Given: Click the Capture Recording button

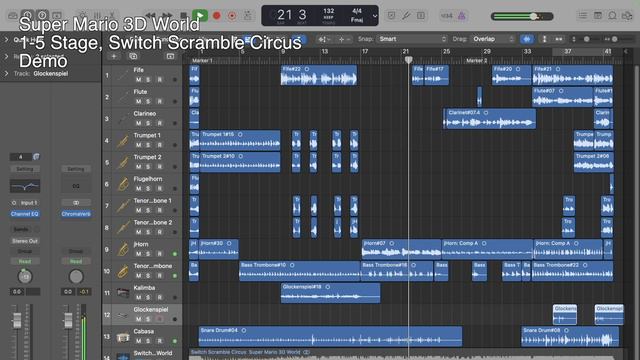Looking at the screenshot, I should (x=232, y=16).
